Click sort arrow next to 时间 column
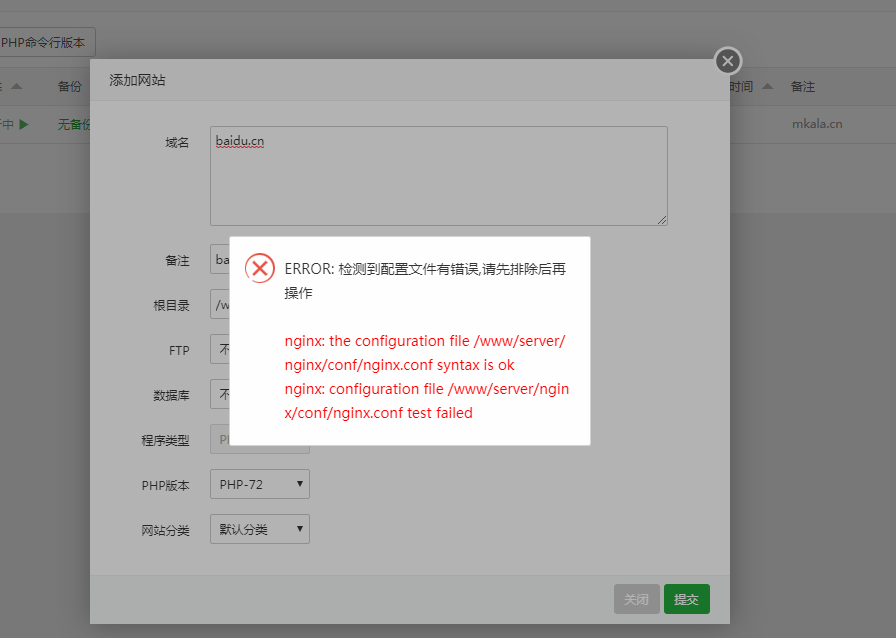Image resolution: width=896 pixels, height=638 pixels. tap(767, 86)
